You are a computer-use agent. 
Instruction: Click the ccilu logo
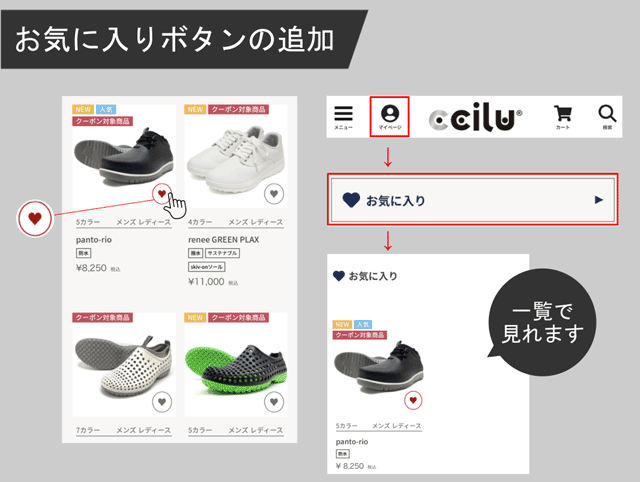point(475,117)
